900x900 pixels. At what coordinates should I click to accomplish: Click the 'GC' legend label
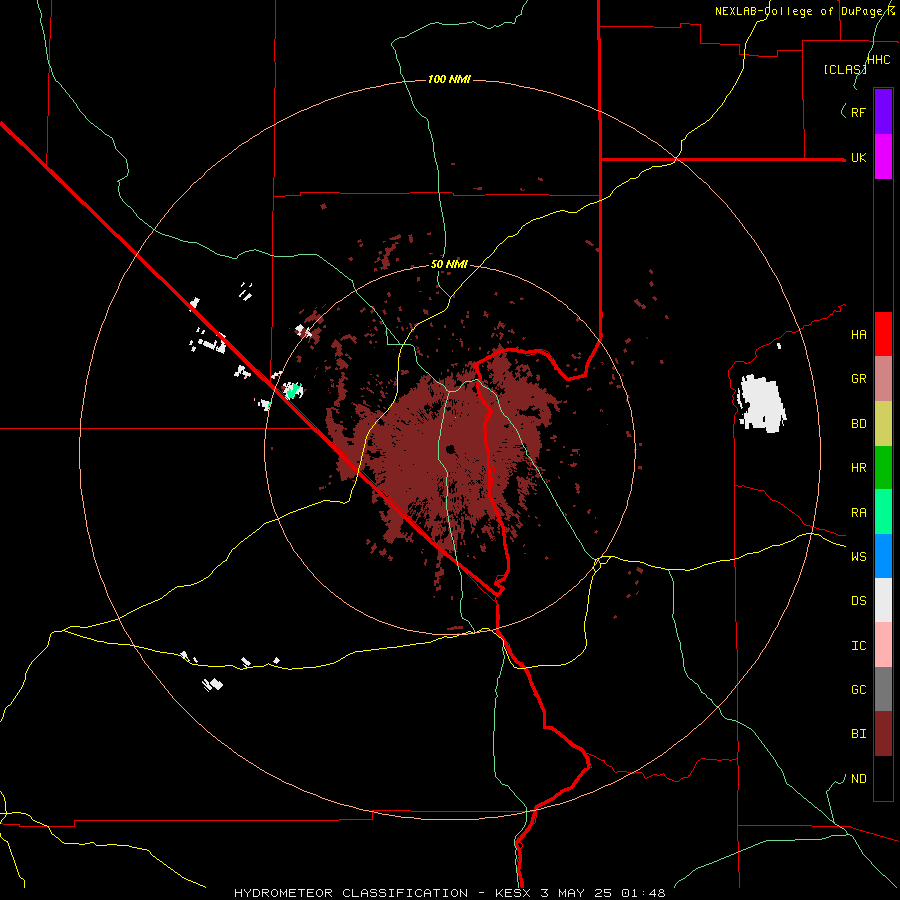point(859,690)
